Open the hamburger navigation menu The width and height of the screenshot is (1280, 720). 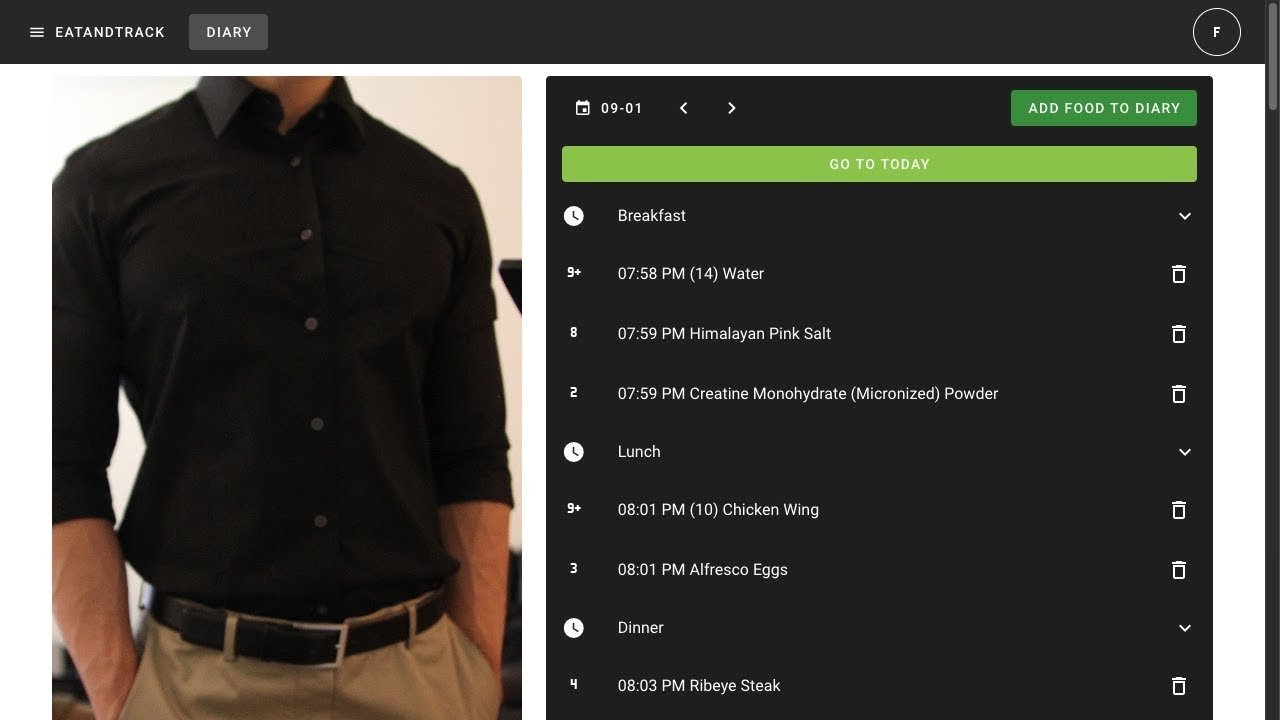(37, 32)
